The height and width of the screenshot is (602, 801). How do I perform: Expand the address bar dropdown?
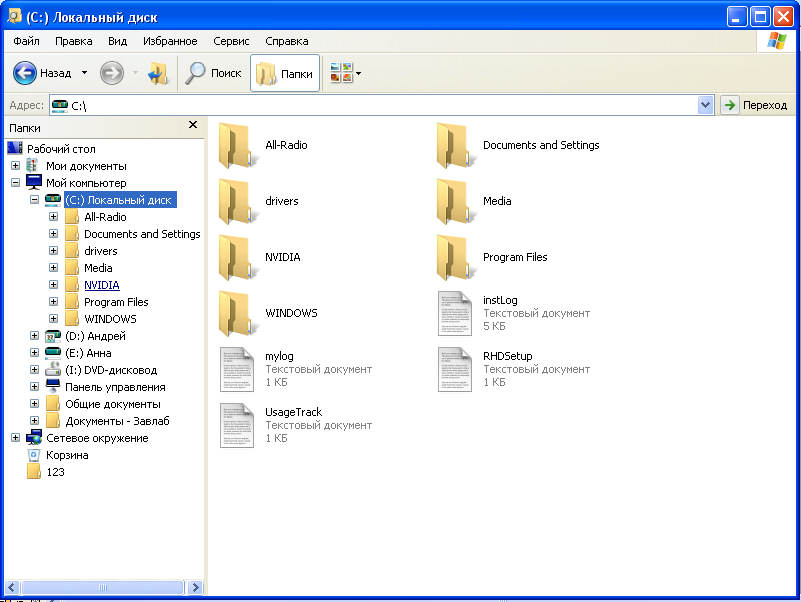pos(705,105)
